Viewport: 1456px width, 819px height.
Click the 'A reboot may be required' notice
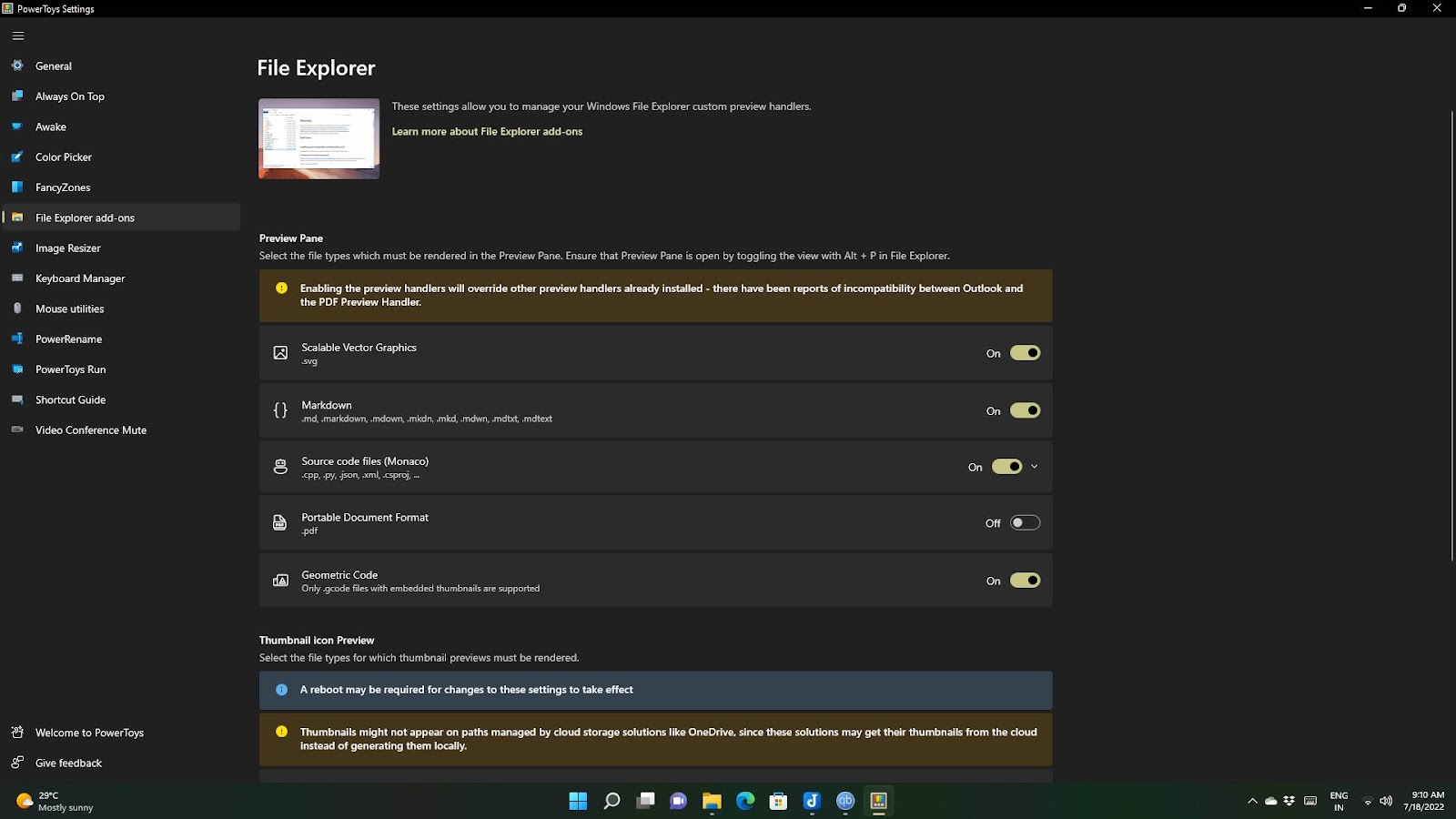pyautogui.click(x=655, y=690)
